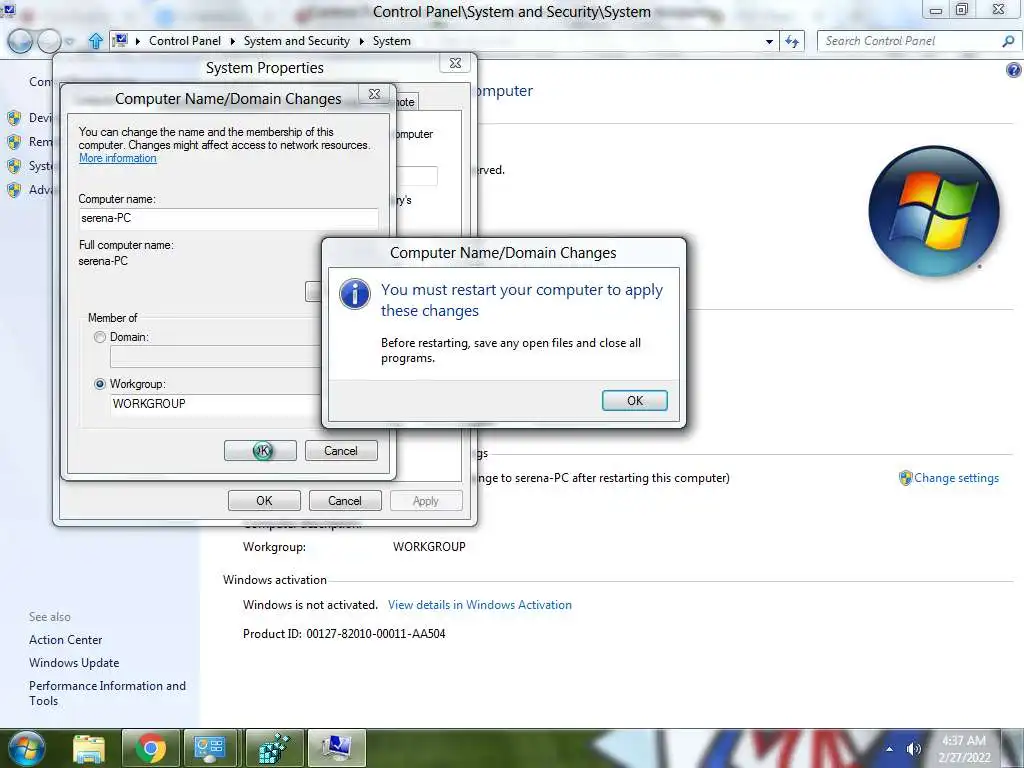Click Cancel in System Properties window

[x=345, y=501]
